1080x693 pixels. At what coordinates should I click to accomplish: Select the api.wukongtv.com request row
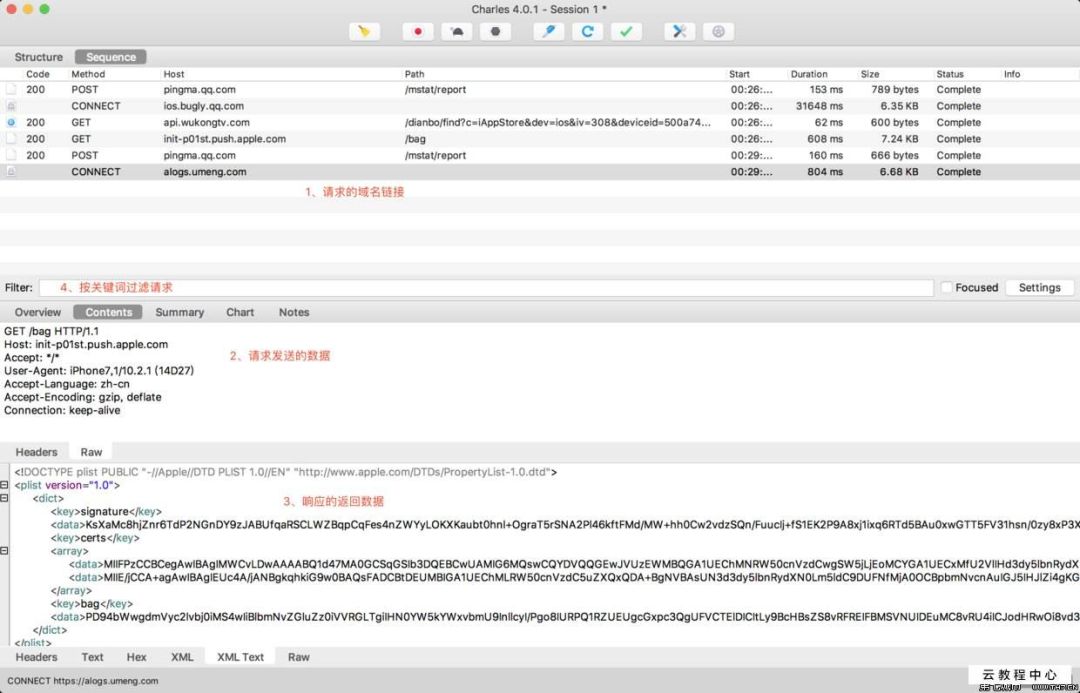click(x=540, y=123)
